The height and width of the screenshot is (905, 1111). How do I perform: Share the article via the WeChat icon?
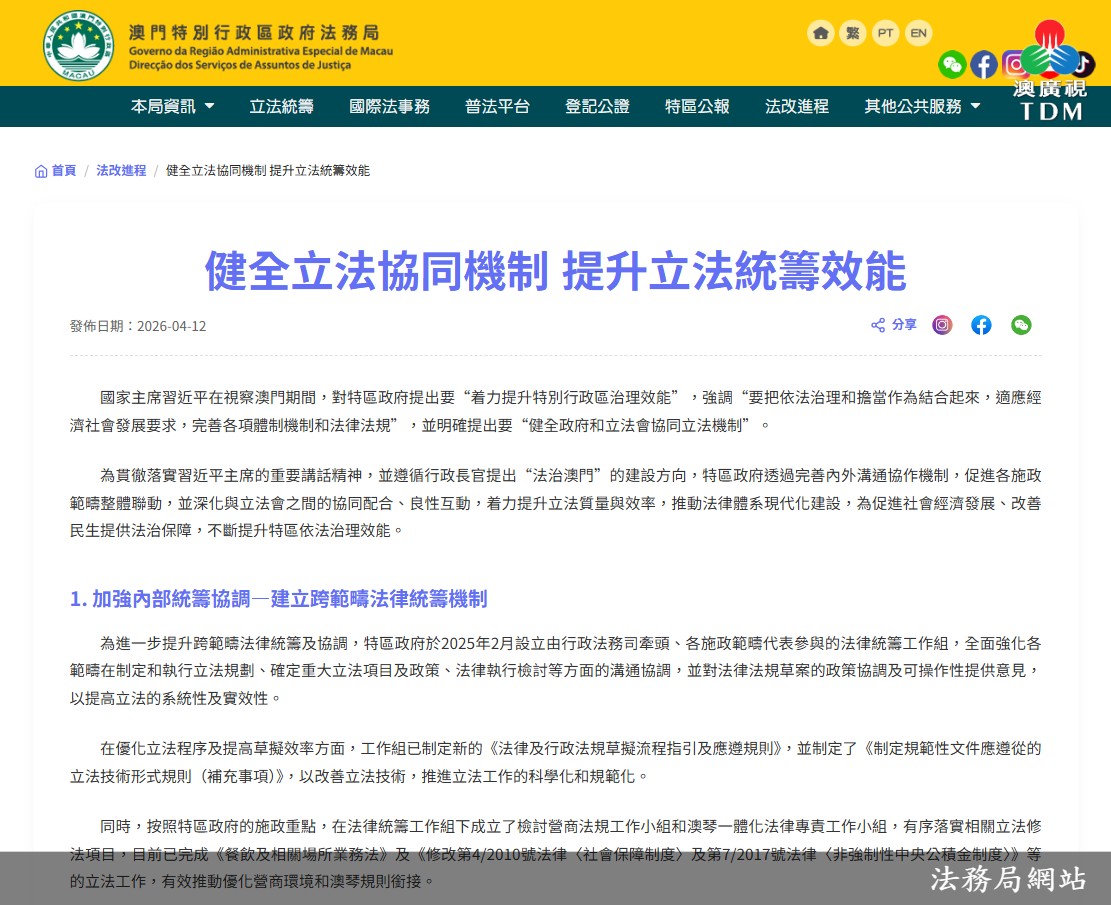[1021, 324]
